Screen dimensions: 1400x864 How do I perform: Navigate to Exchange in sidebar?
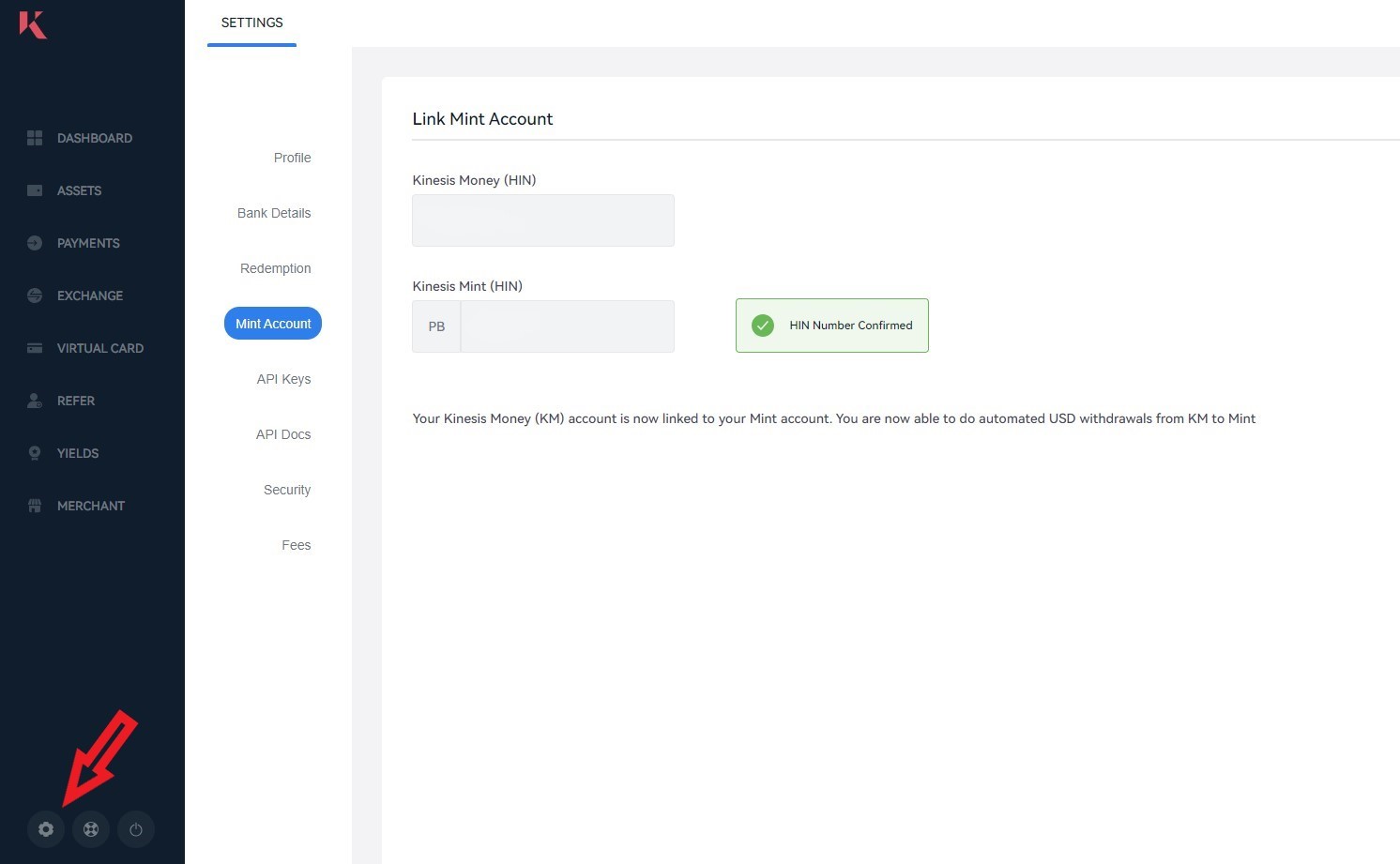coord(89,296)
